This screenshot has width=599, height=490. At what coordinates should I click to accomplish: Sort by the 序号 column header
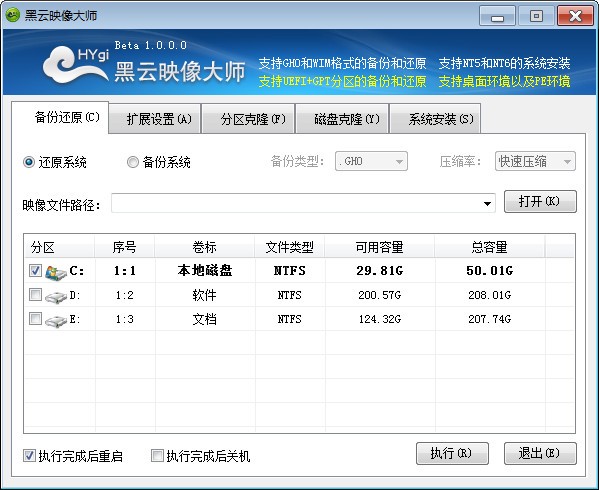click(125, 247)
